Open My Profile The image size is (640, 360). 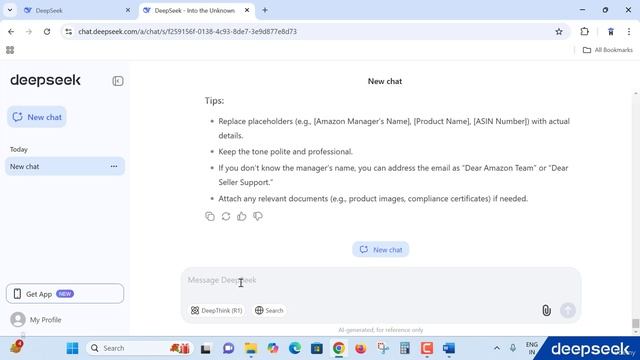[x=36, y=320]
